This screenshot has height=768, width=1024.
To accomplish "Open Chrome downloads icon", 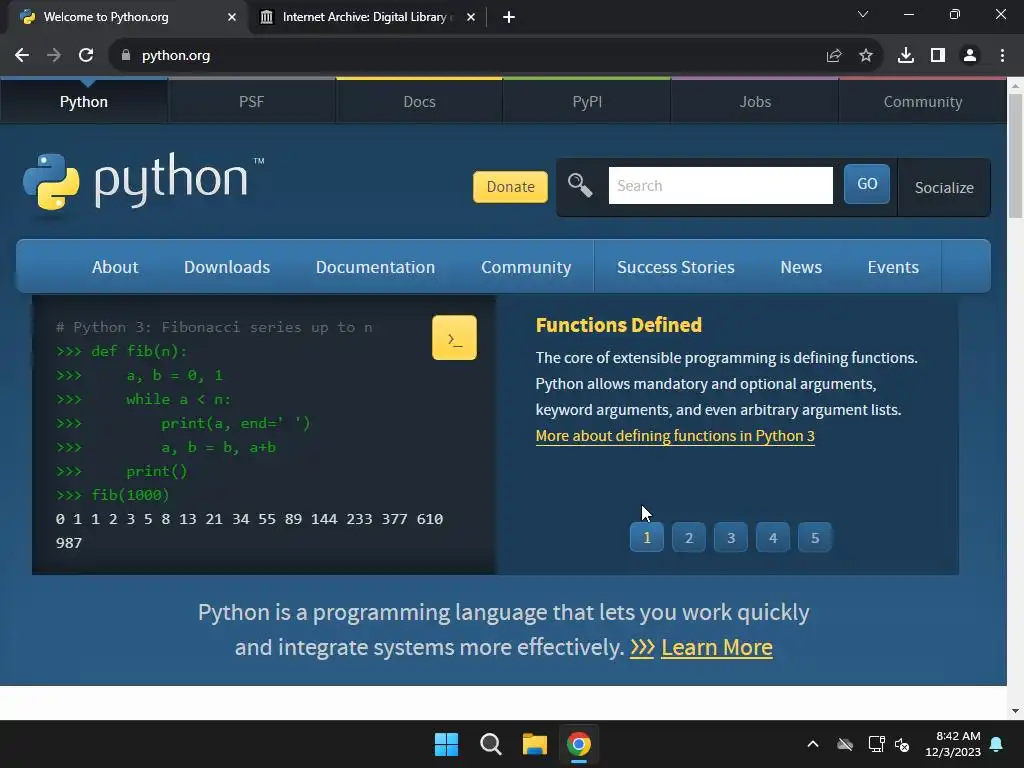I will 906,56.
